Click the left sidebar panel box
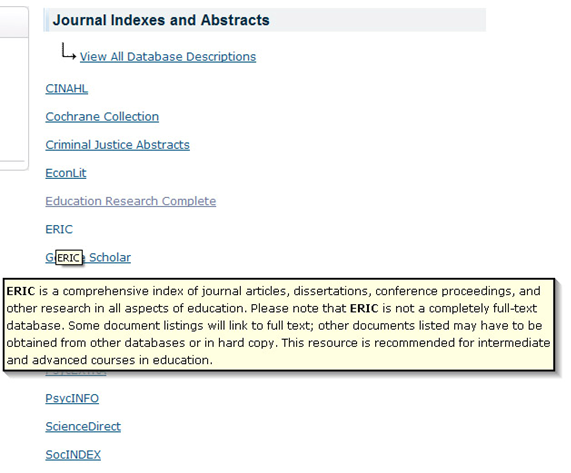The width and height of the screenshot is (571, 473). click(x=14, y=88)
